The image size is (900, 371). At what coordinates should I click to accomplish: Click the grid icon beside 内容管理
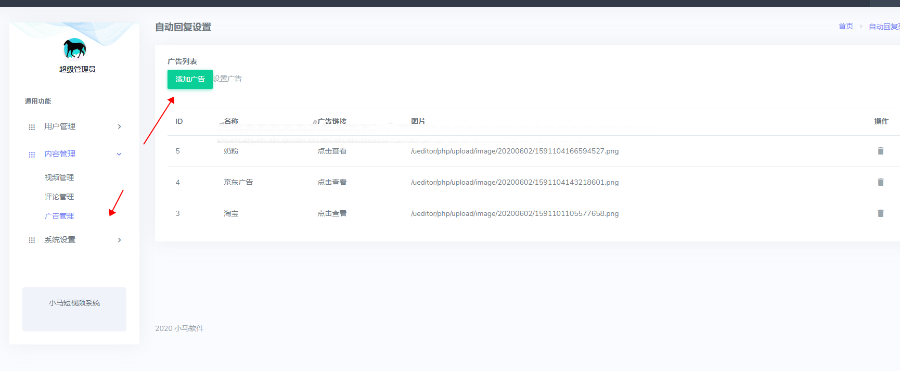tap(32, 154)
